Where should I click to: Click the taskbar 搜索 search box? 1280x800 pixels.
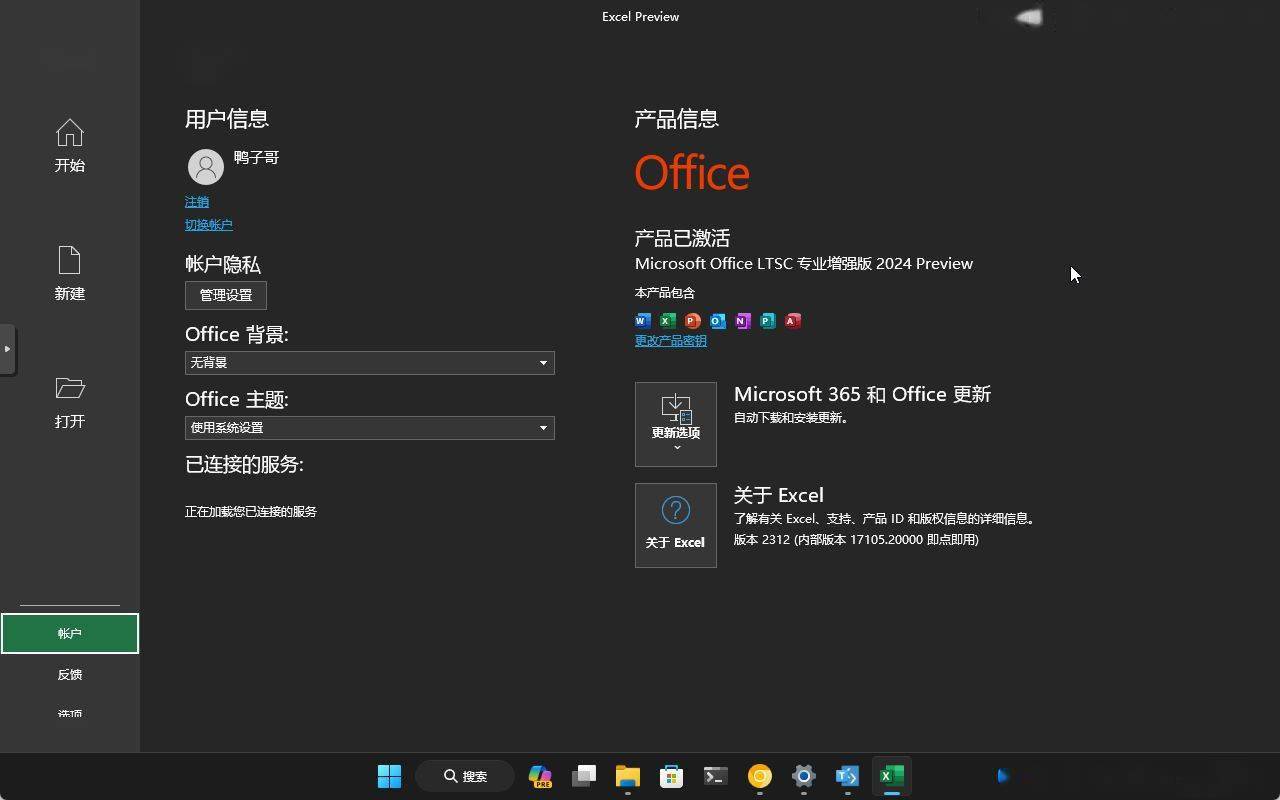tap(467, 776)
